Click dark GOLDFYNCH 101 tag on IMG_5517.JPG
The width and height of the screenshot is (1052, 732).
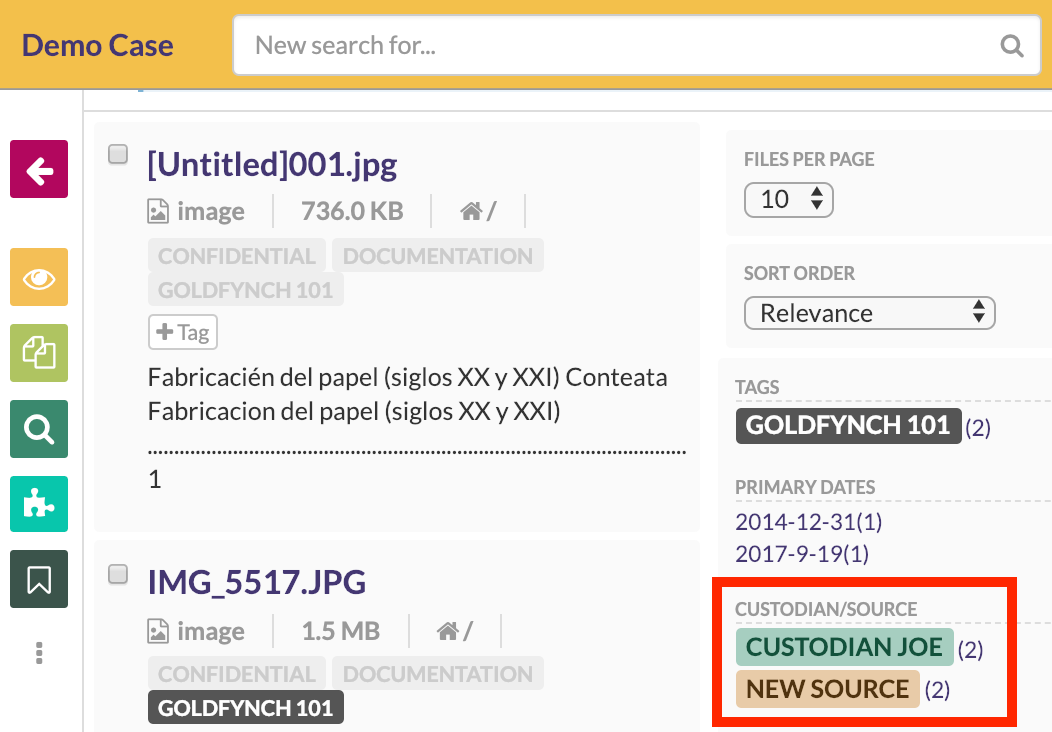pos(246,708)
